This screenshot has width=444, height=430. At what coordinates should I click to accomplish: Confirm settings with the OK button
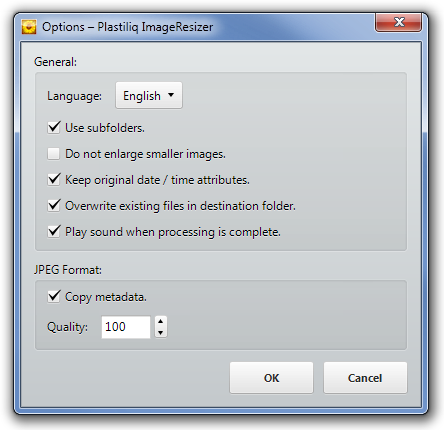[x=271, y=378]
